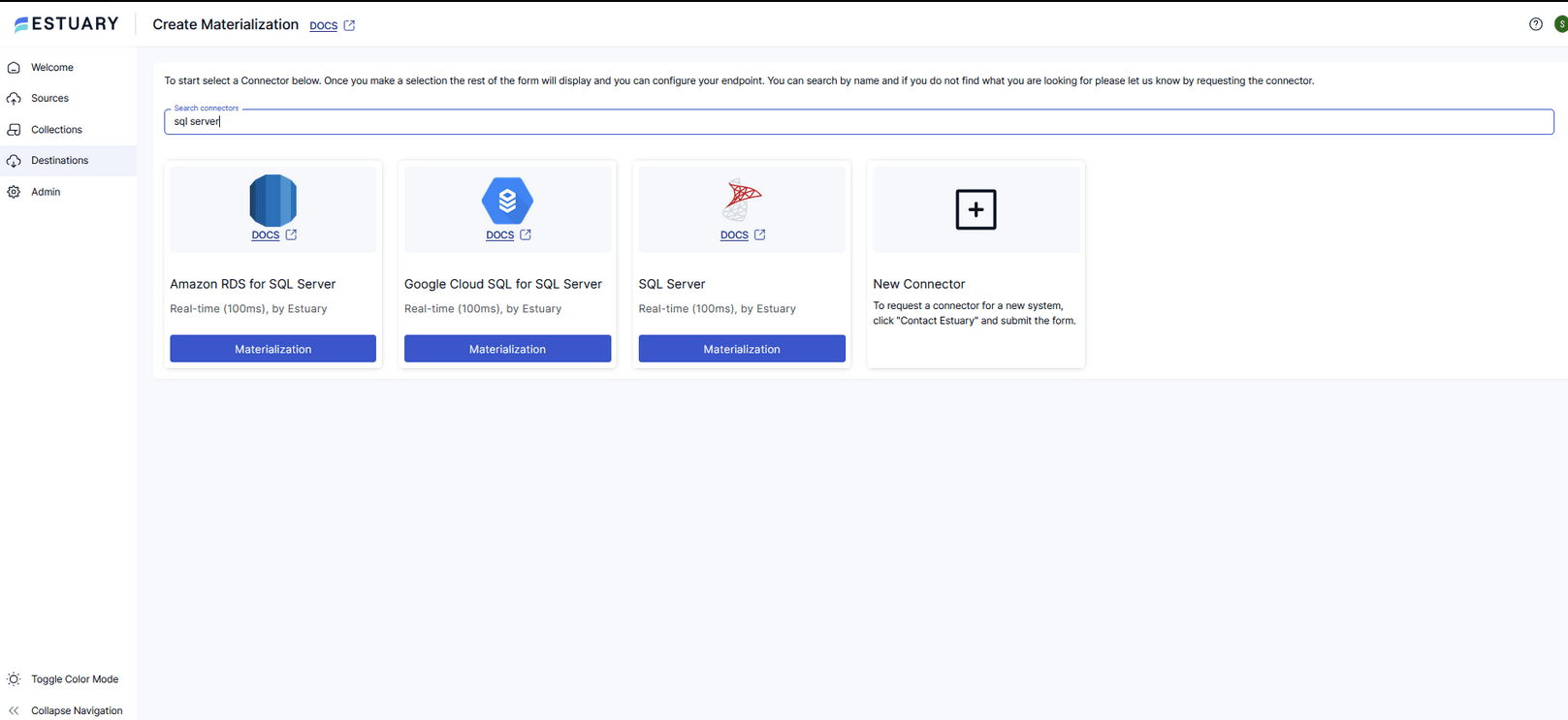This screenshot has width=1568, height=720.
Task: Click the New Connector request description text
Action: coord(974,313)
